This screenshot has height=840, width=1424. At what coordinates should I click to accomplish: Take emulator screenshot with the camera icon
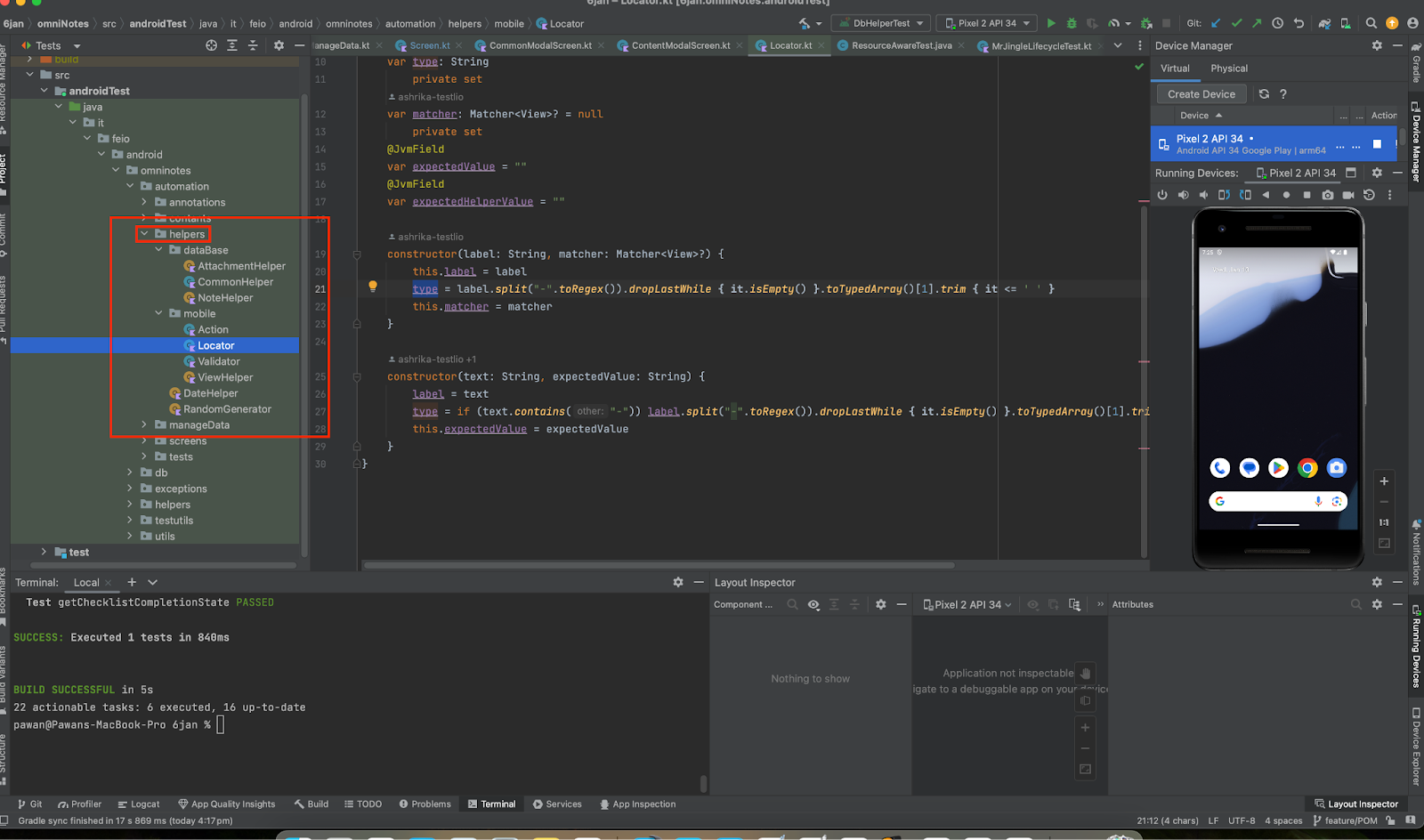click(1328, 195)
